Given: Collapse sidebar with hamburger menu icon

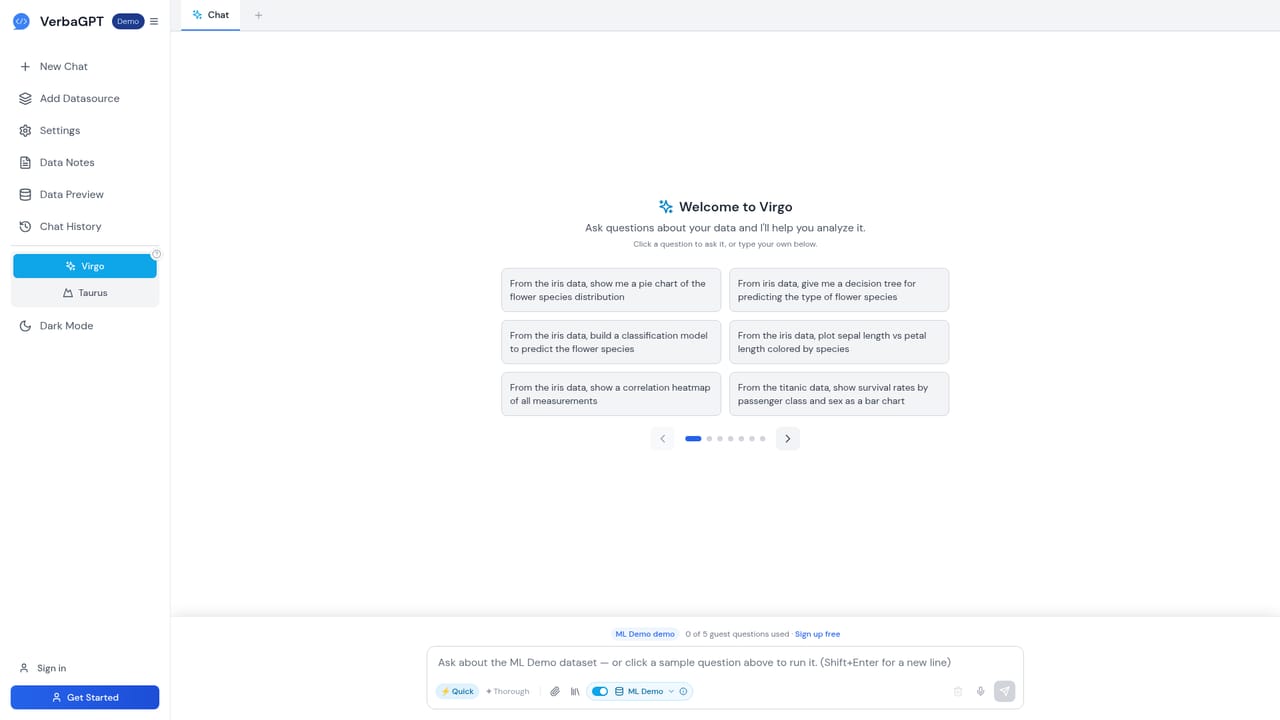Looking at the screenshot, I should pyautogui.click(x=154, y=21).
